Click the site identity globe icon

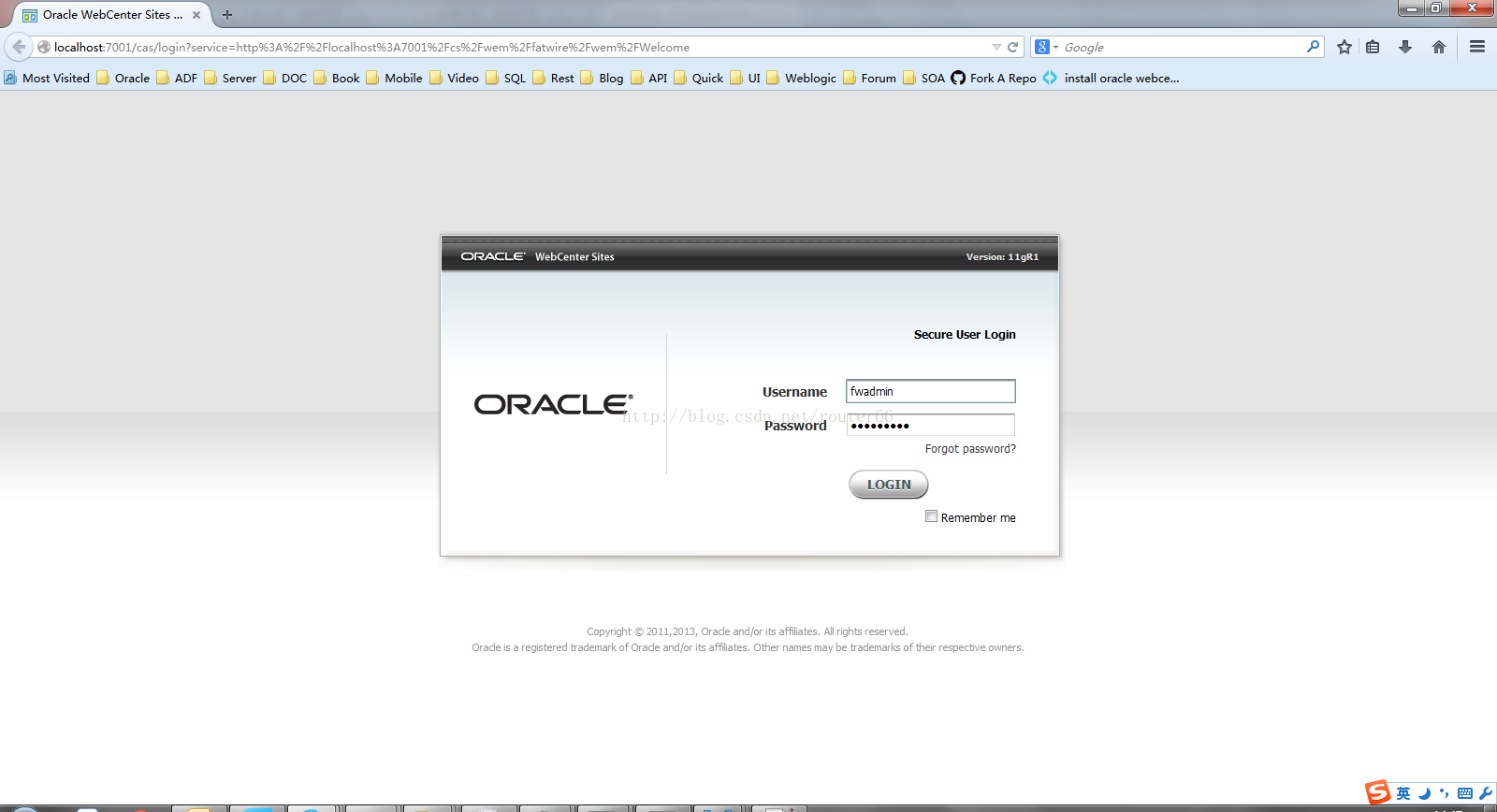(x=43, y=47)
